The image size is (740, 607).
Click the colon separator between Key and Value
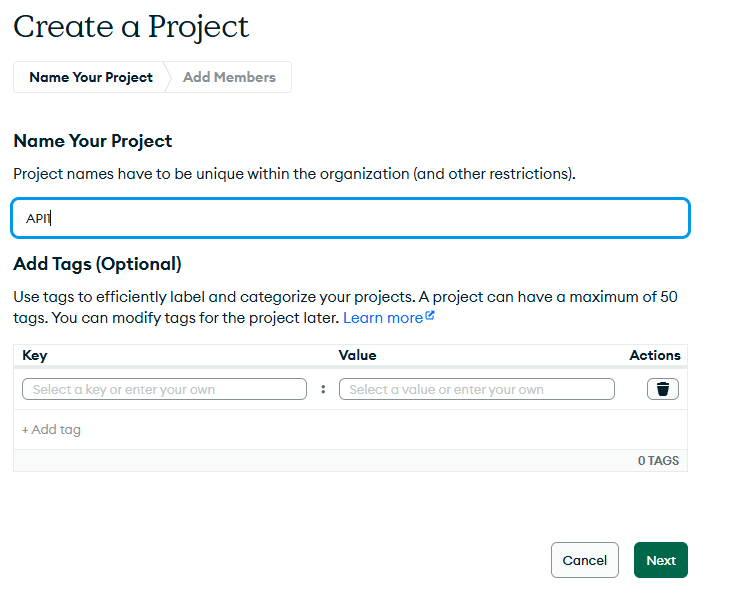point(323,389)
